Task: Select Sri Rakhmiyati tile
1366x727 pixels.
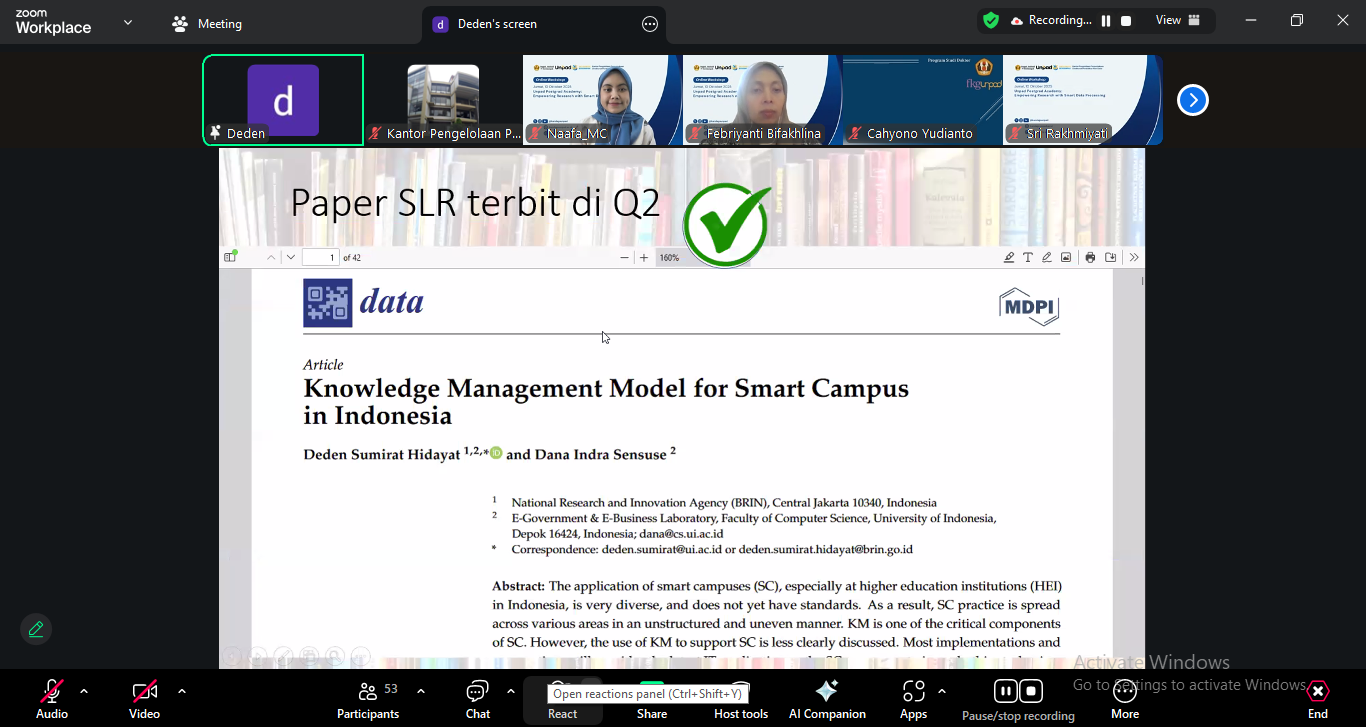Action: 1082,100
